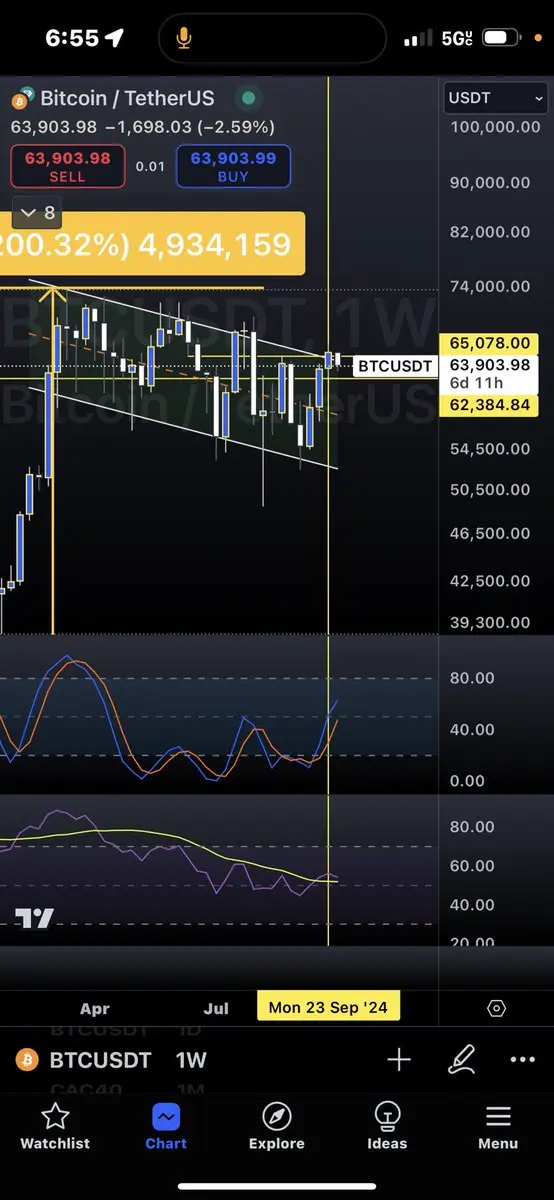
Task: Tap the microphone indicator in the Dynamic Island
Action: [184, 38]
